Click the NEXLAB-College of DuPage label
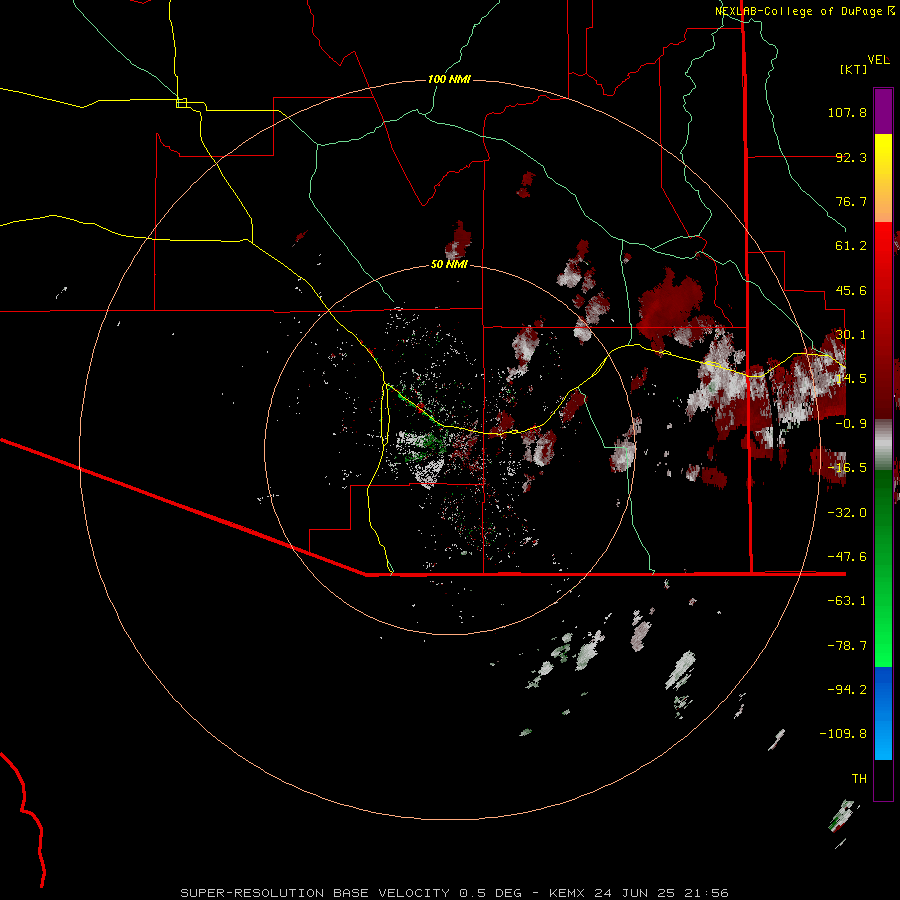This screenshot has width=900, height=900. tap(801, 11)
